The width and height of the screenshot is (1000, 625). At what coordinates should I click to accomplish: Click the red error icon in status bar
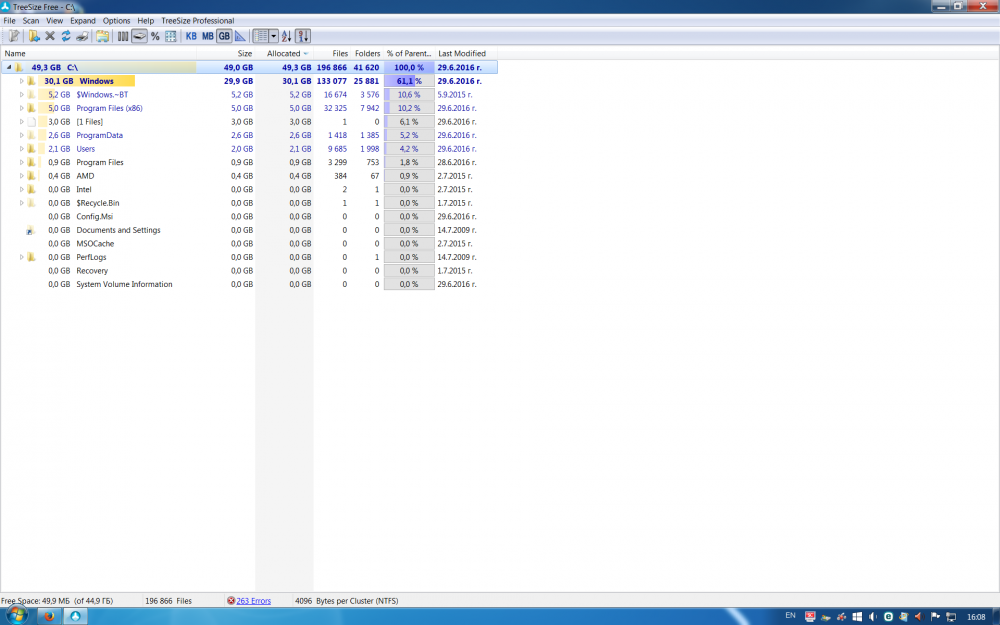click(x=231, y=601)
